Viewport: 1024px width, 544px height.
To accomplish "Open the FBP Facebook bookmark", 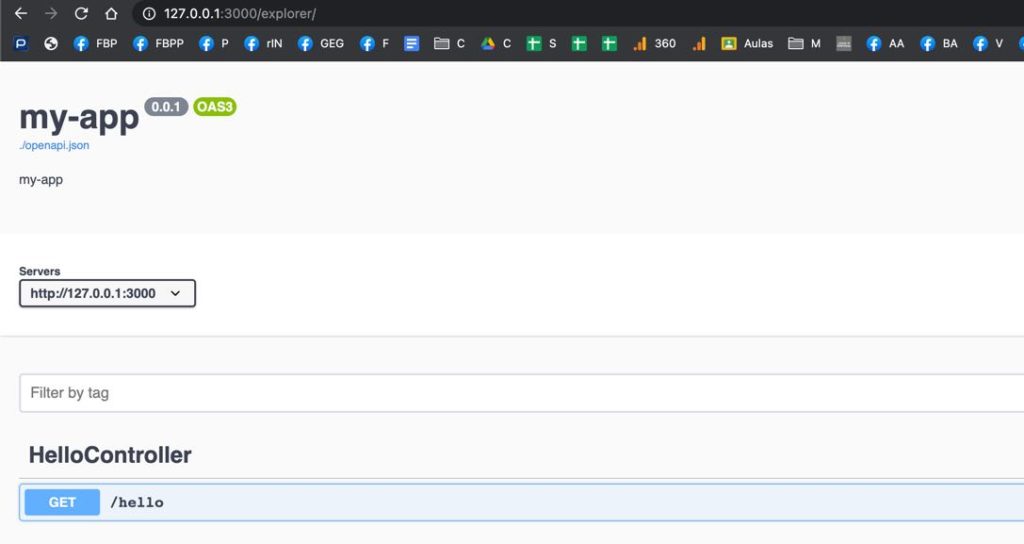I will pyautogui.click(x=95, y=44).
